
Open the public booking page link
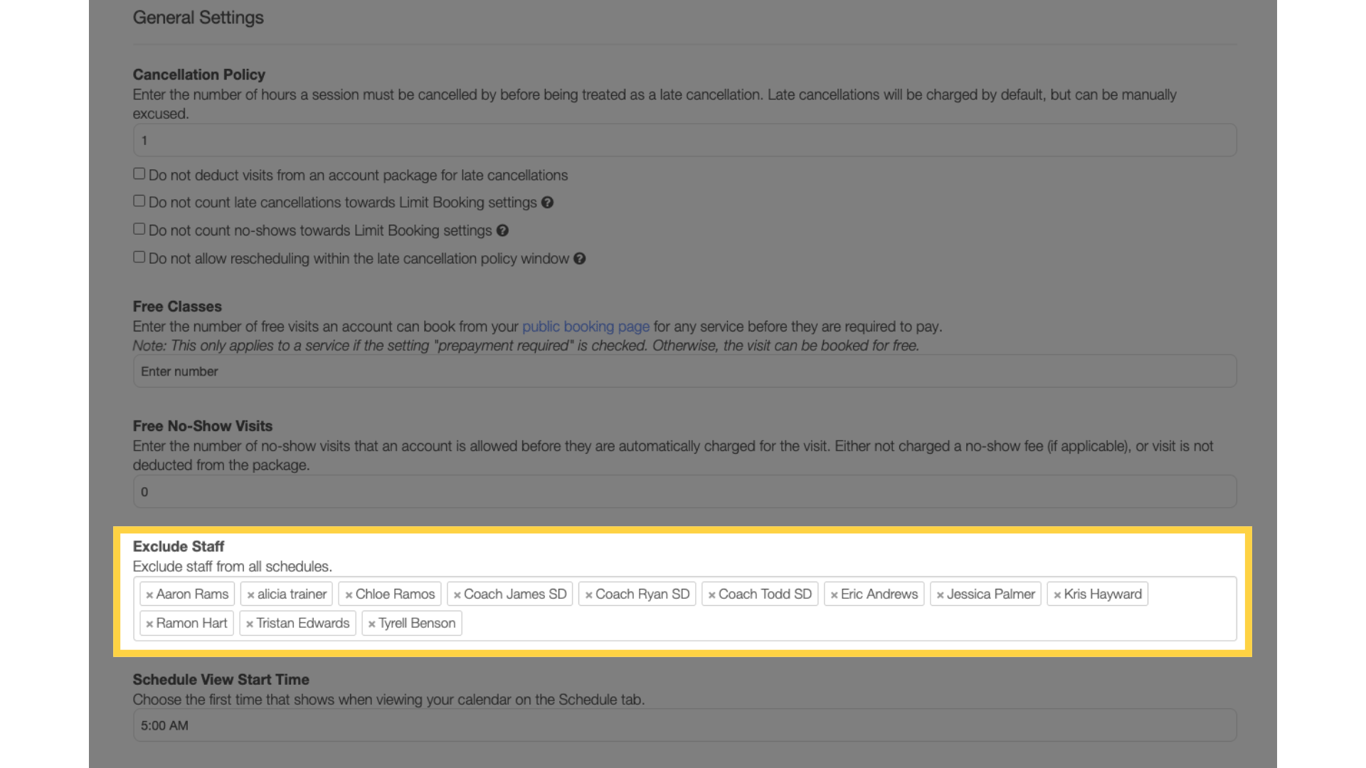(586, 326)
